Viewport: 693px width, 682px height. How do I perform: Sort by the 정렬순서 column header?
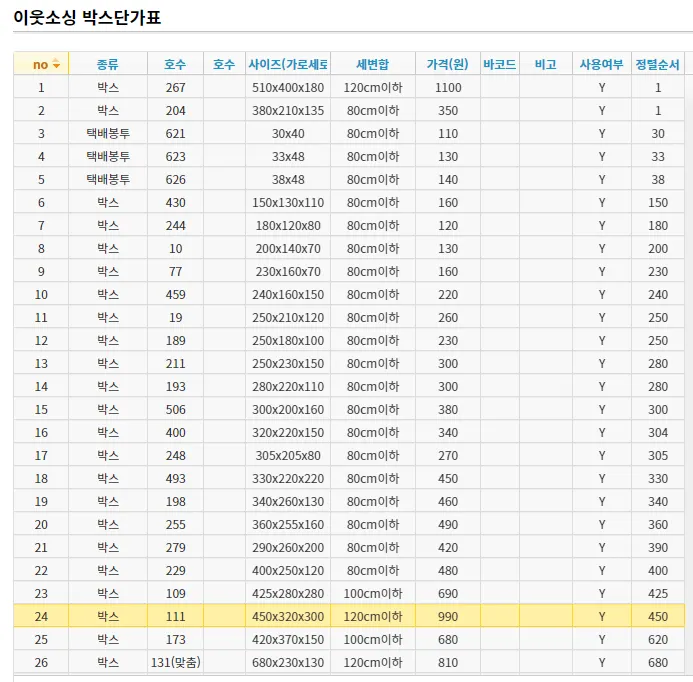pos(658,65)
